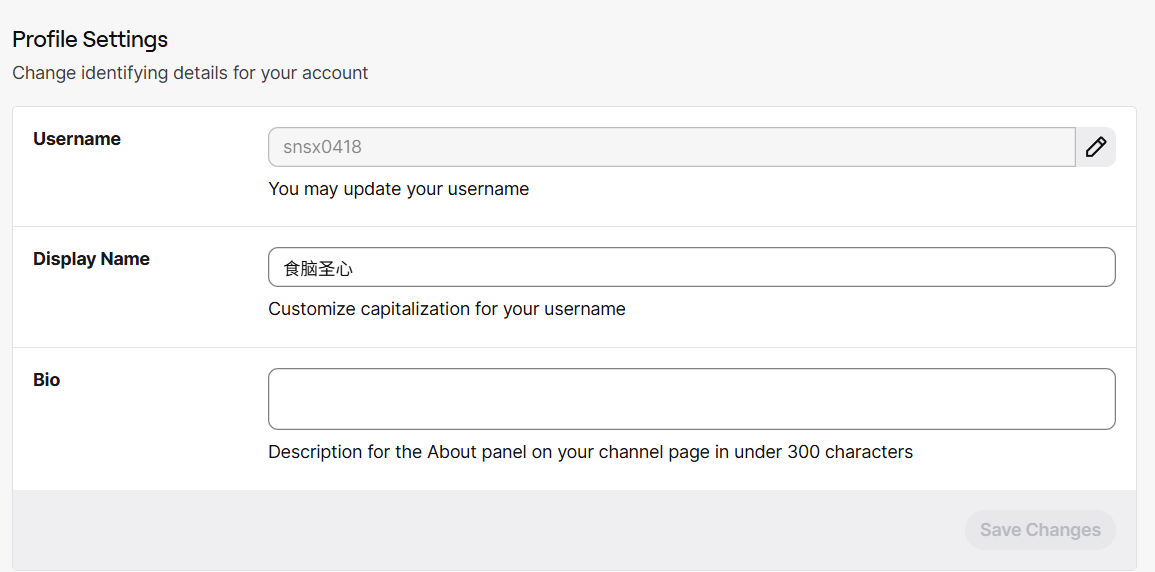
Task: Click the Display Name label
Action: click(91, 259)
